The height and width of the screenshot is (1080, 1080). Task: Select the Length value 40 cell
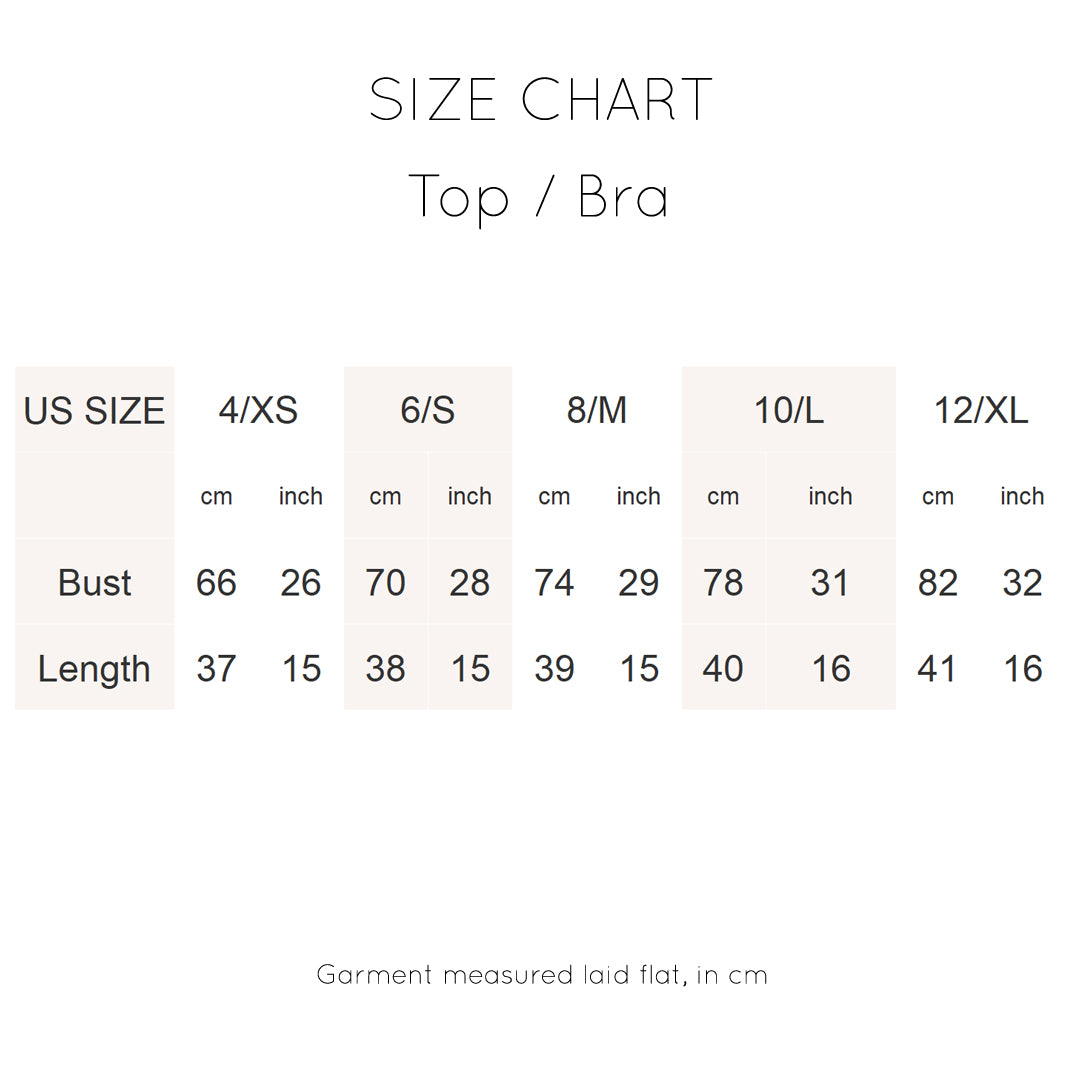tap(723, 669)
